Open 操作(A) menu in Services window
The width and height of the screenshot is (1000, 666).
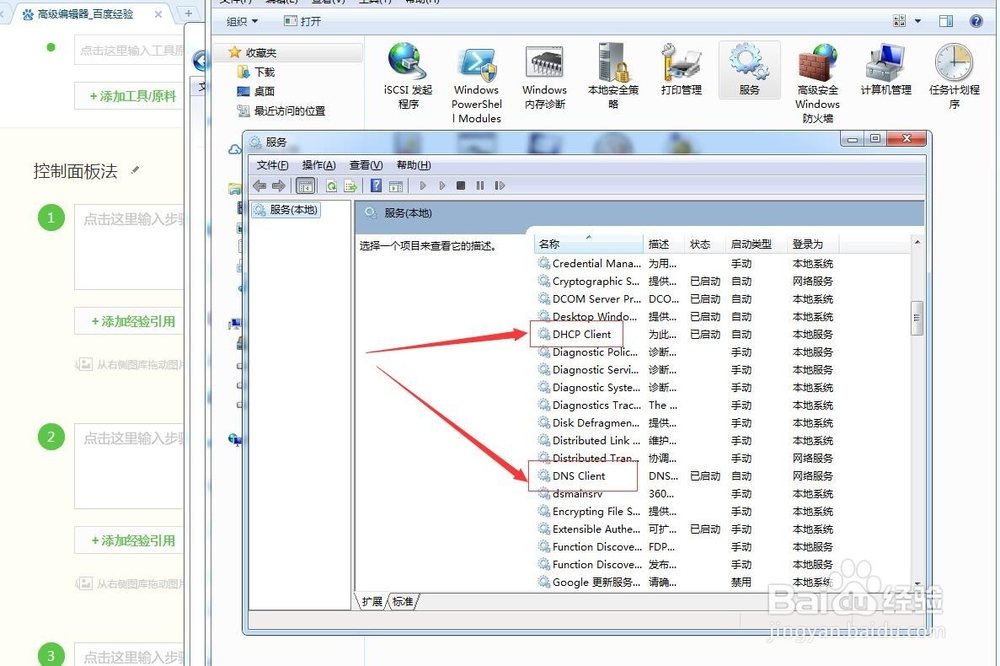tap(319, 165)
